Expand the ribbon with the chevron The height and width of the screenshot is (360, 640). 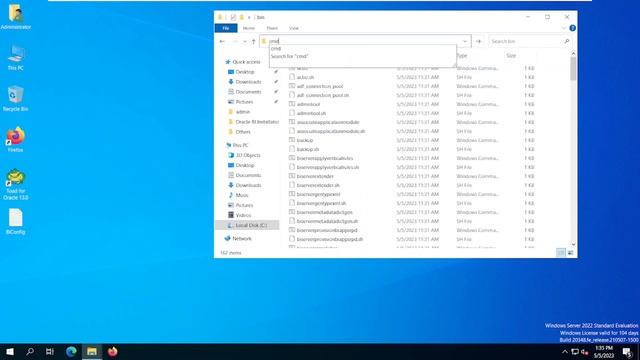pyautogui.click(x=564, y=28)
